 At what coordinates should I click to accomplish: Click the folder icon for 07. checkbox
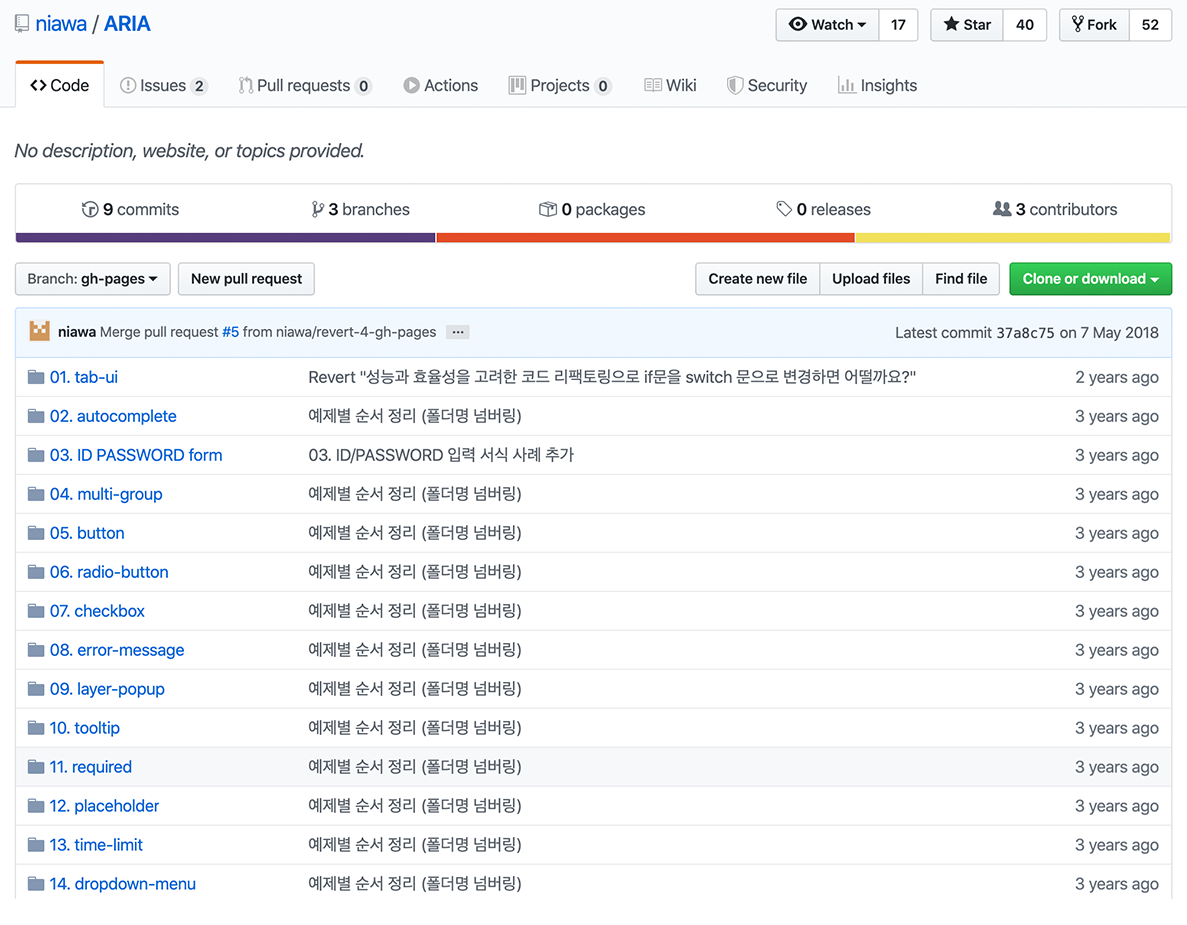[36, 611]
